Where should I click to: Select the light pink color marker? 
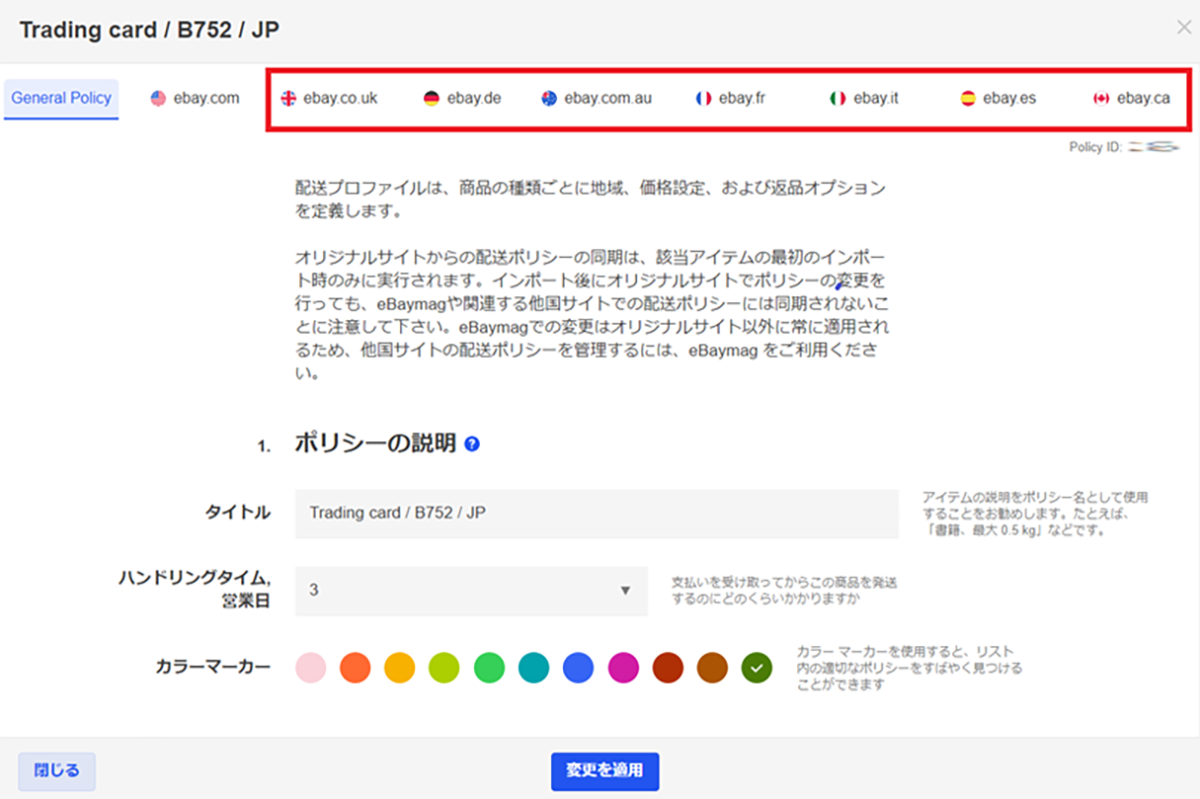311,667
